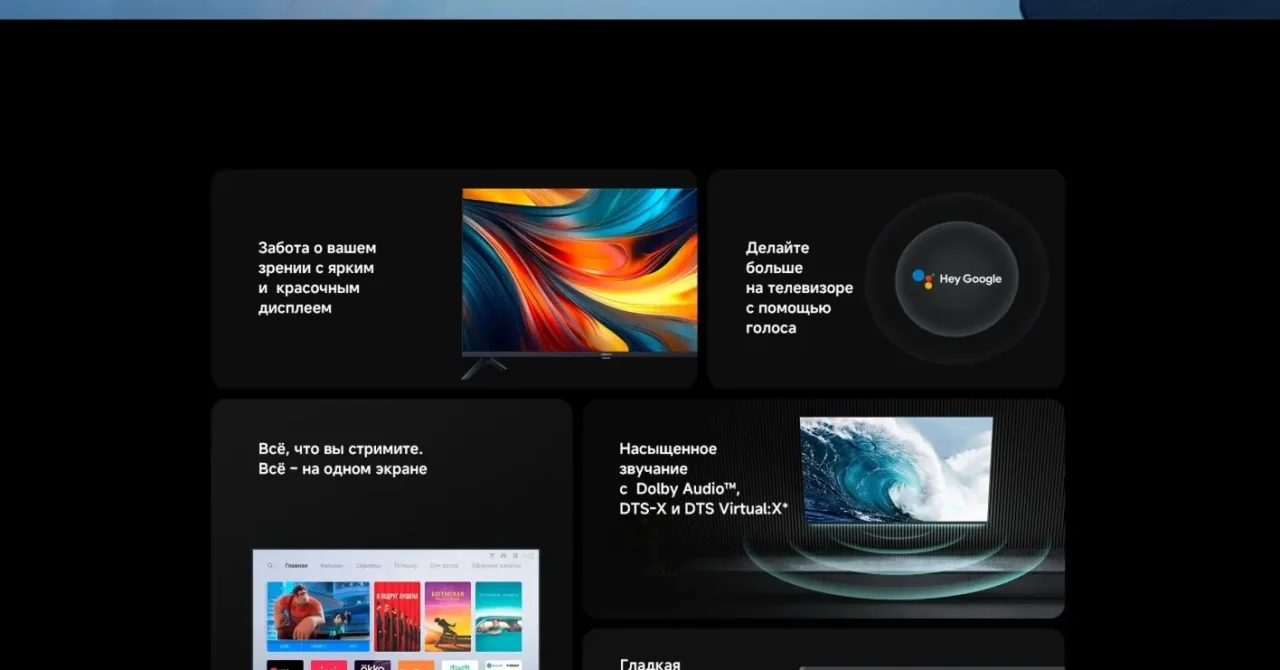This screenshot has width=1280, height=670.
Task: Select the AV source button
Action: click(352, 646)
